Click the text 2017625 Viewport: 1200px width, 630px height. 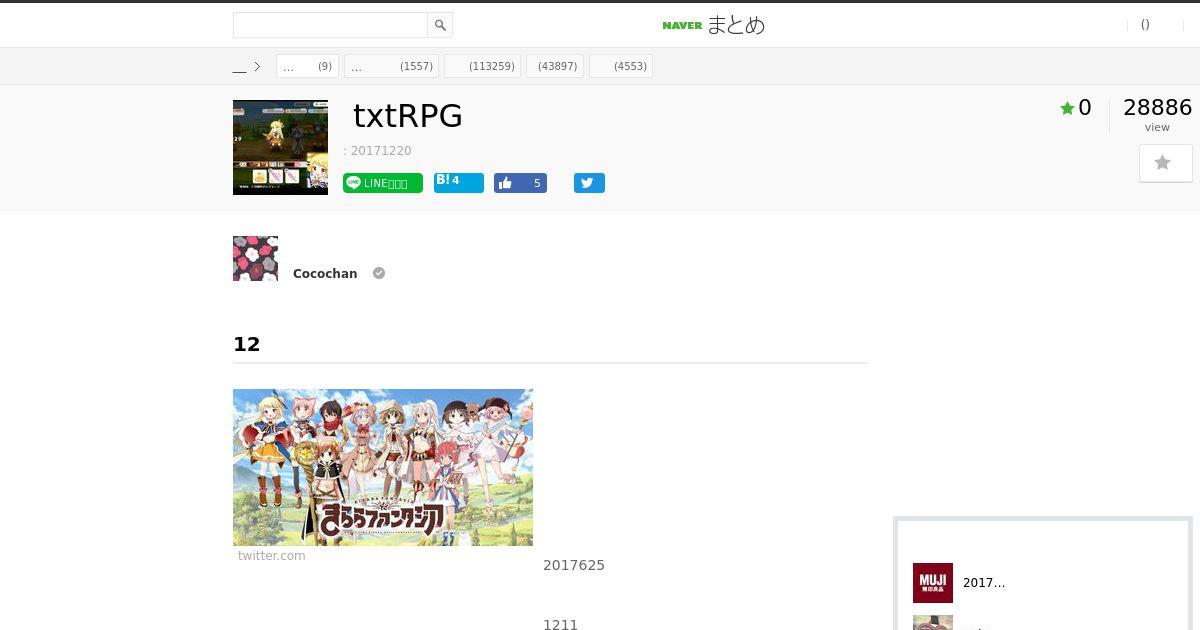(574, 565)
